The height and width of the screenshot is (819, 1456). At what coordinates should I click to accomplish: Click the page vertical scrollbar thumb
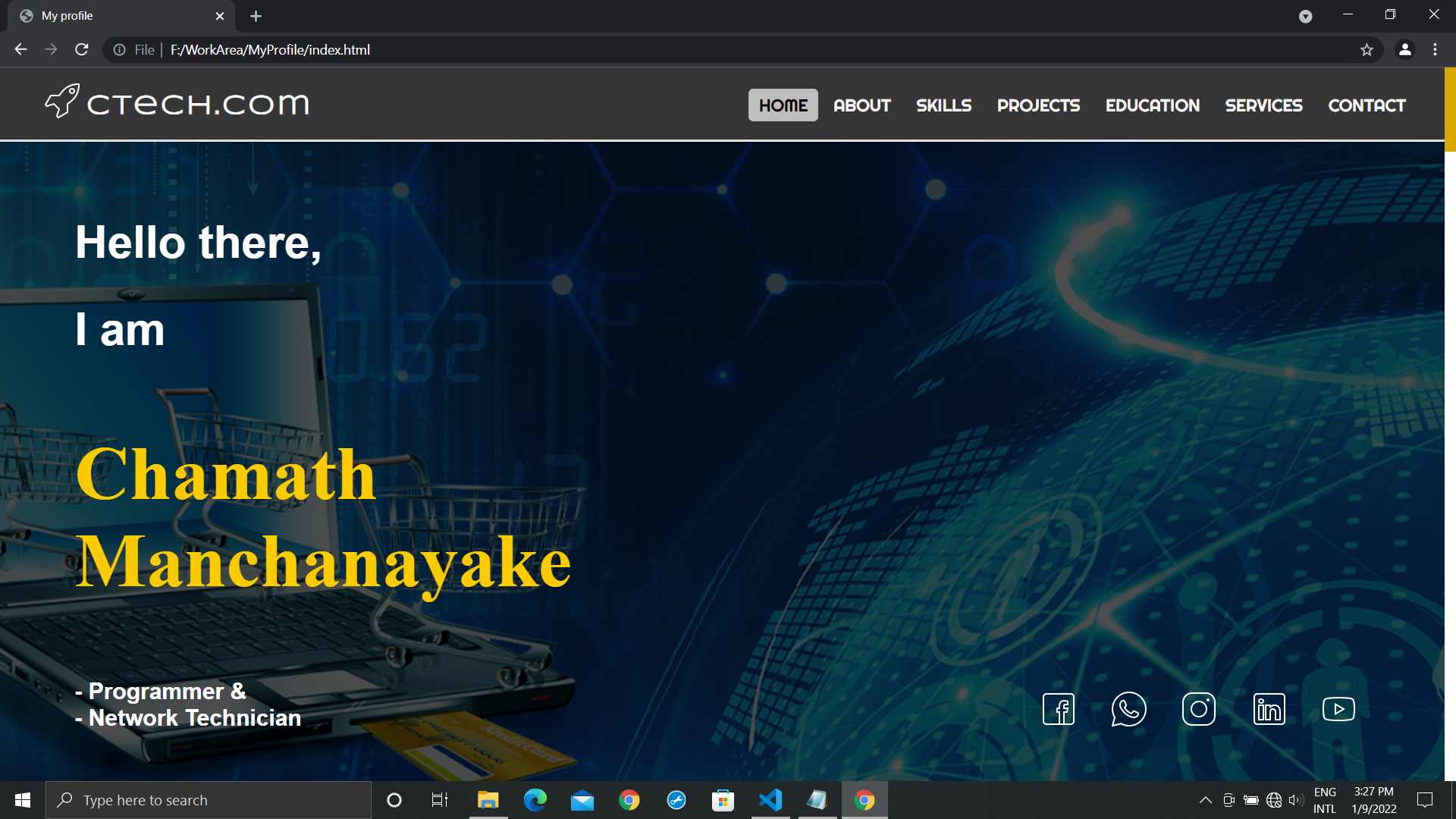[x=1450, y=110]
